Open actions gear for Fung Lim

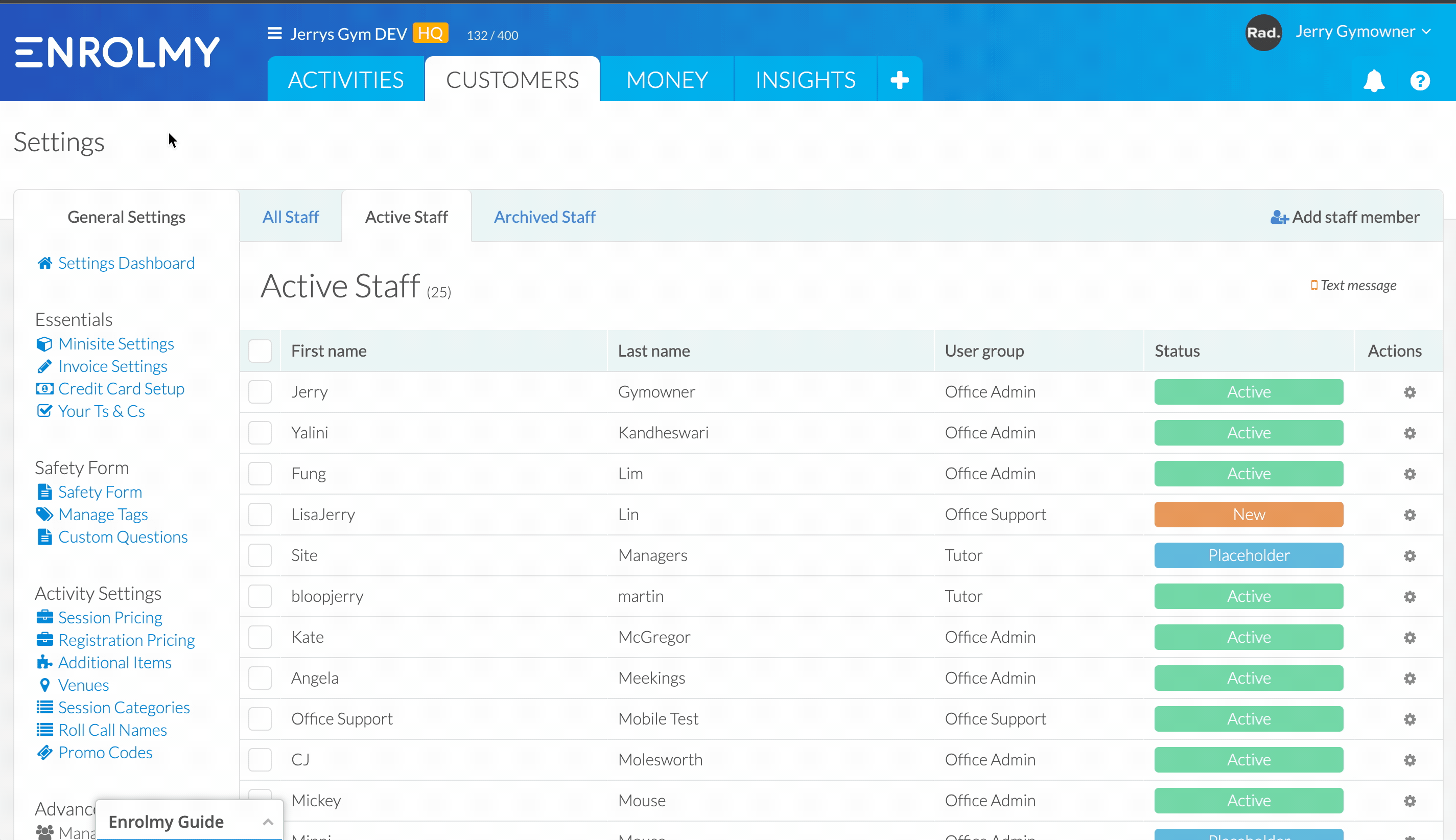point(1410,474)
